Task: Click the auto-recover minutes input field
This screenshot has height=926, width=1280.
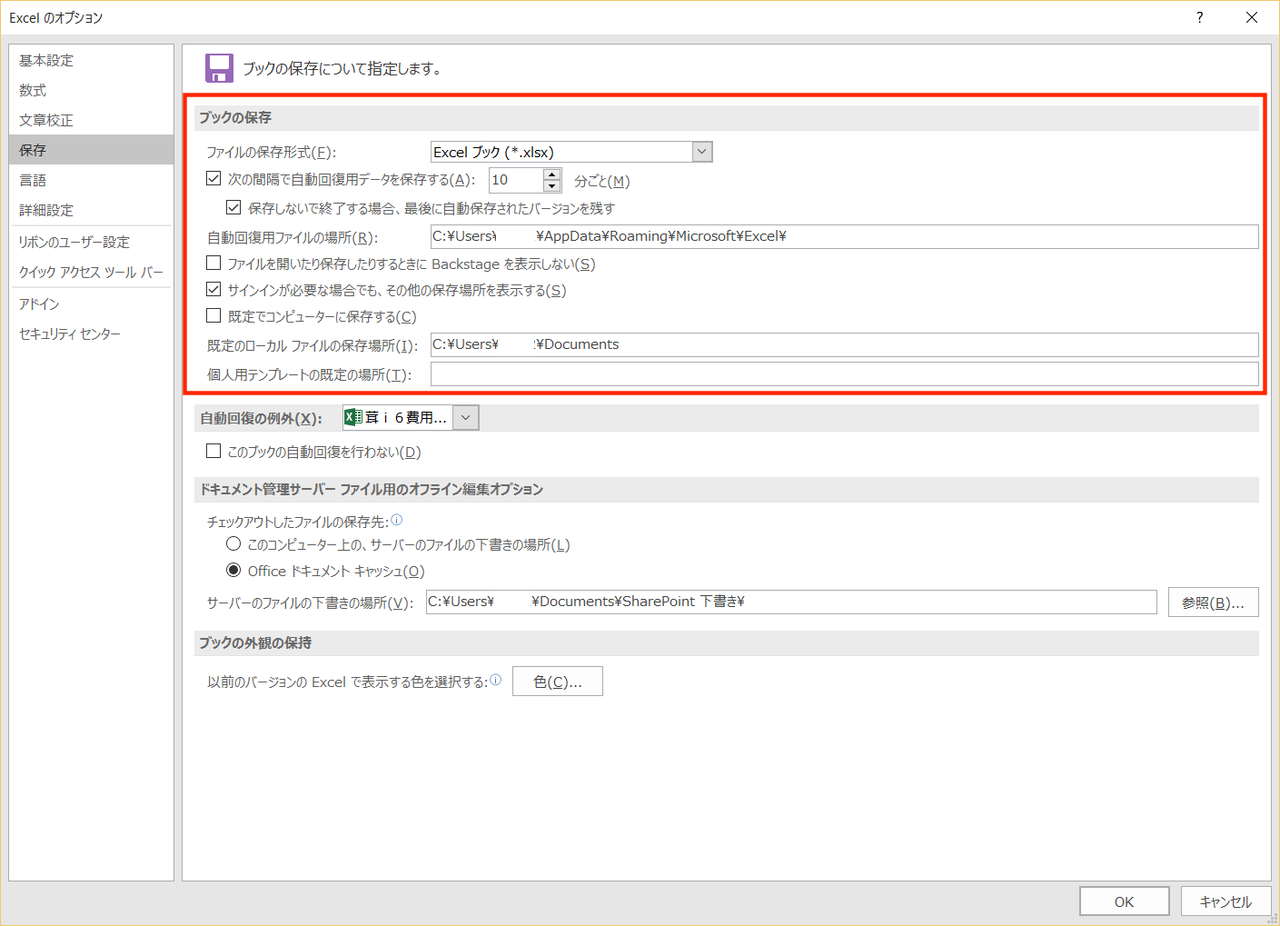Action: click(x=516, y=180)
